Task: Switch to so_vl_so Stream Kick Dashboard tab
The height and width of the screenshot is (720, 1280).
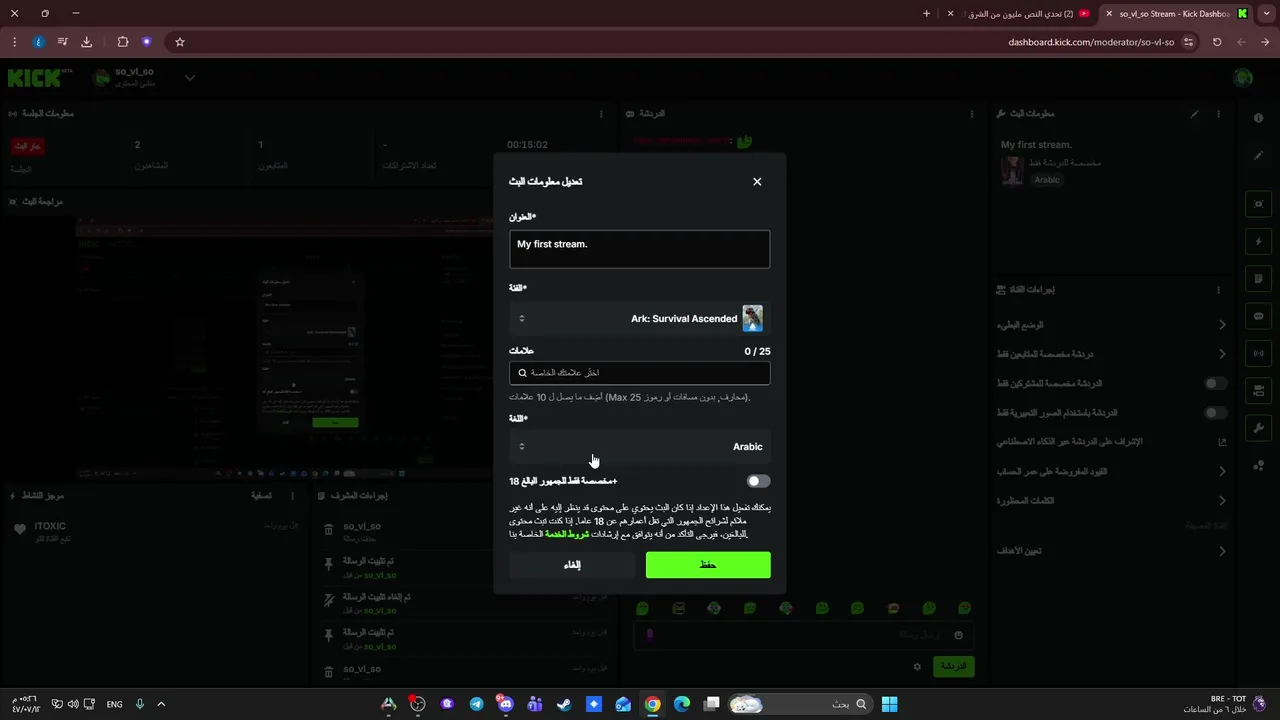Action: 1175,14
